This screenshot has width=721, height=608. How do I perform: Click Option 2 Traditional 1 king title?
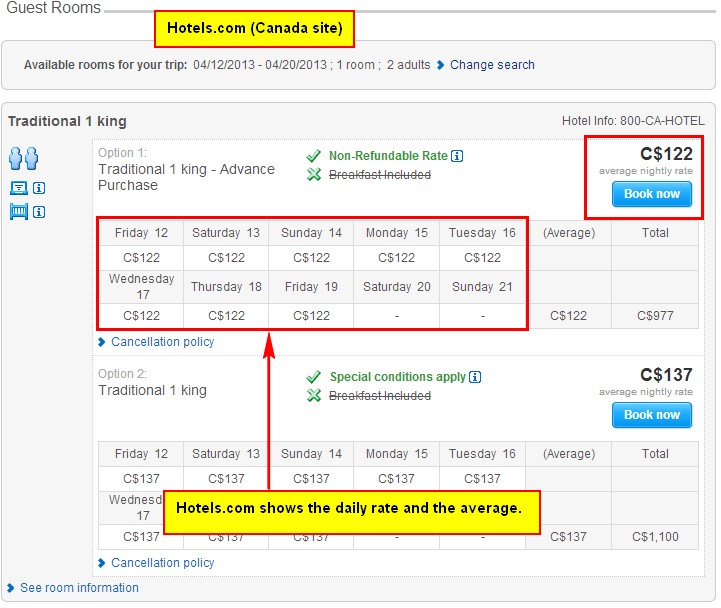[152, 390]
